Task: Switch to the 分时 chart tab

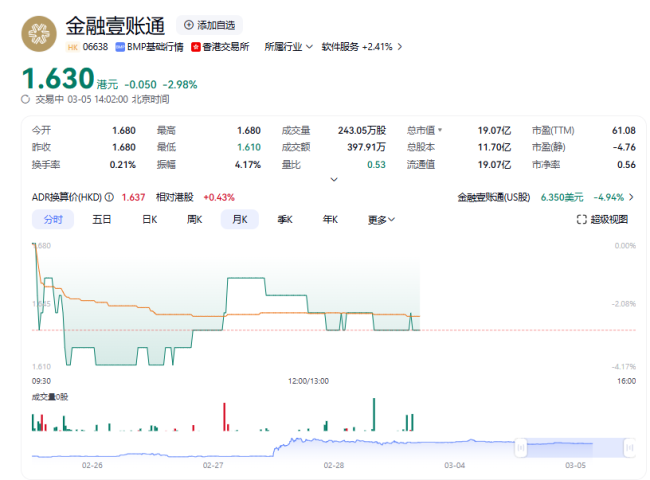Action: click(53, 219)
